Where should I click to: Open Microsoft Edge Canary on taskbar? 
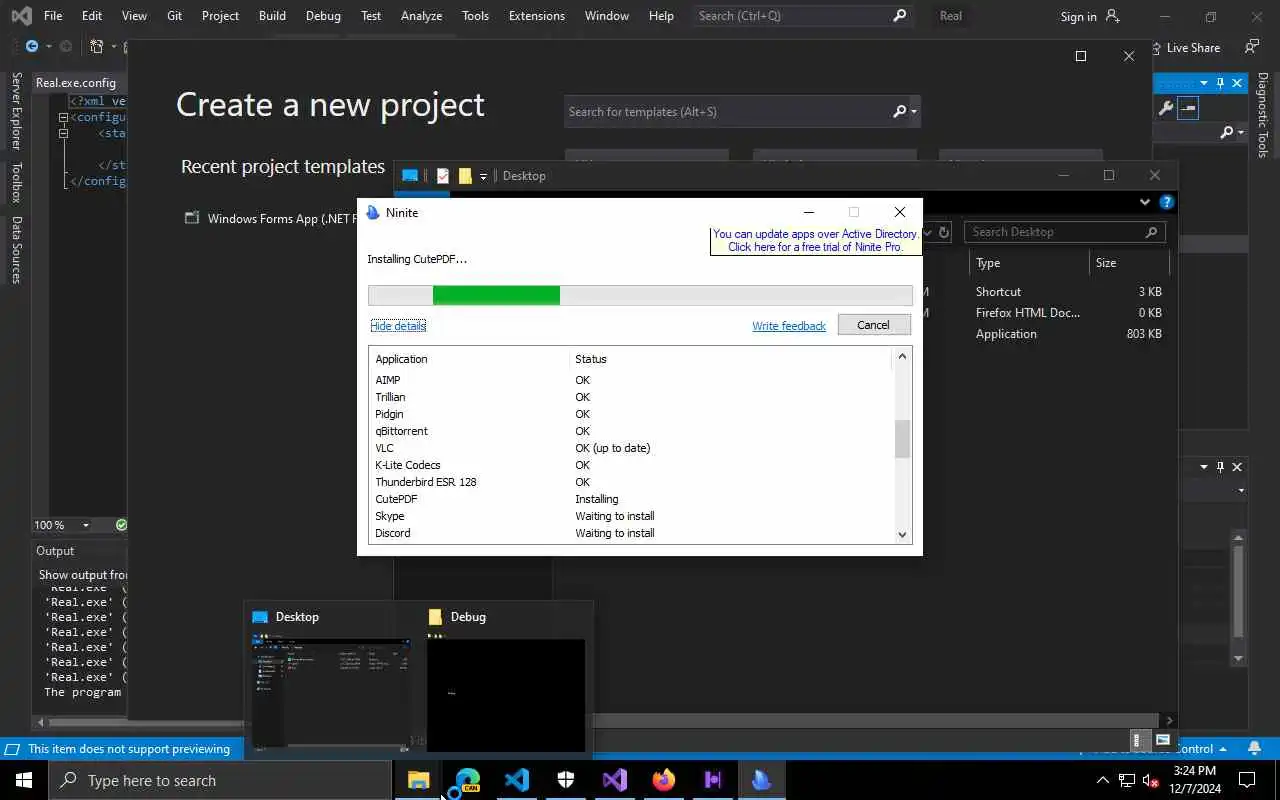[467, 780]
